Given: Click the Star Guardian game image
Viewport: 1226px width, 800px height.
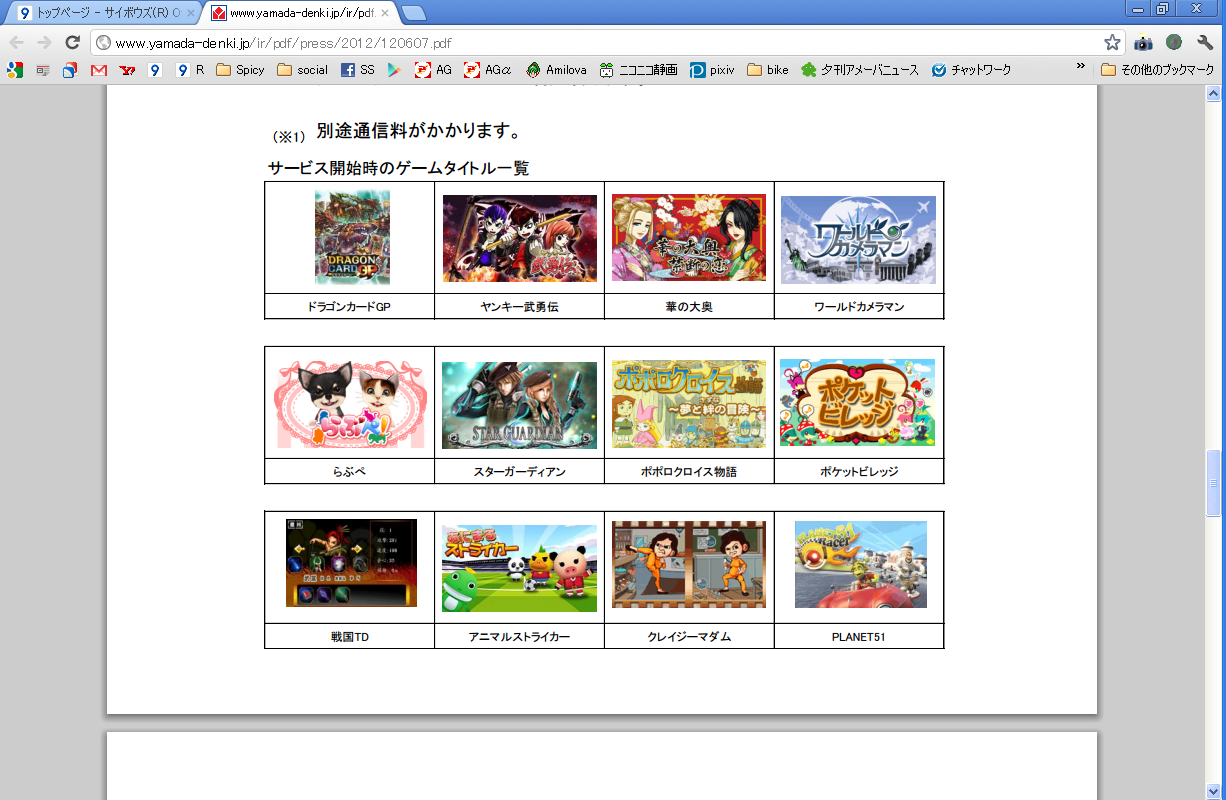Looking at the screenshot, I should [x=519, y=405].
